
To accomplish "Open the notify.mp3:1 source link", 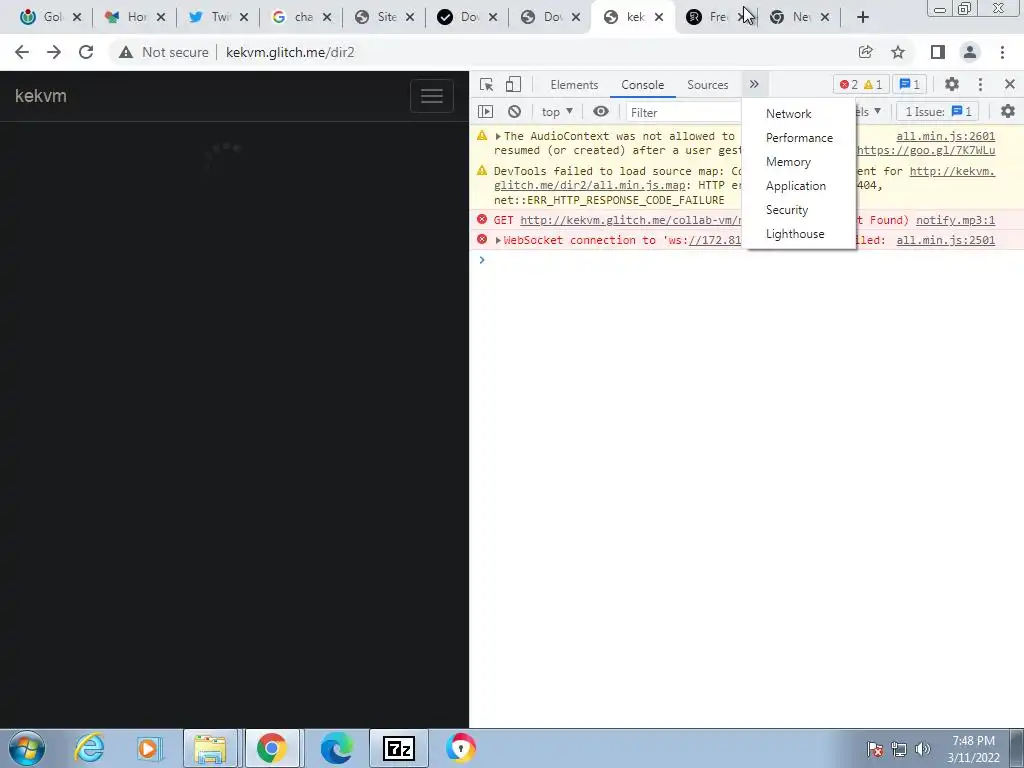I will point(955,221).
